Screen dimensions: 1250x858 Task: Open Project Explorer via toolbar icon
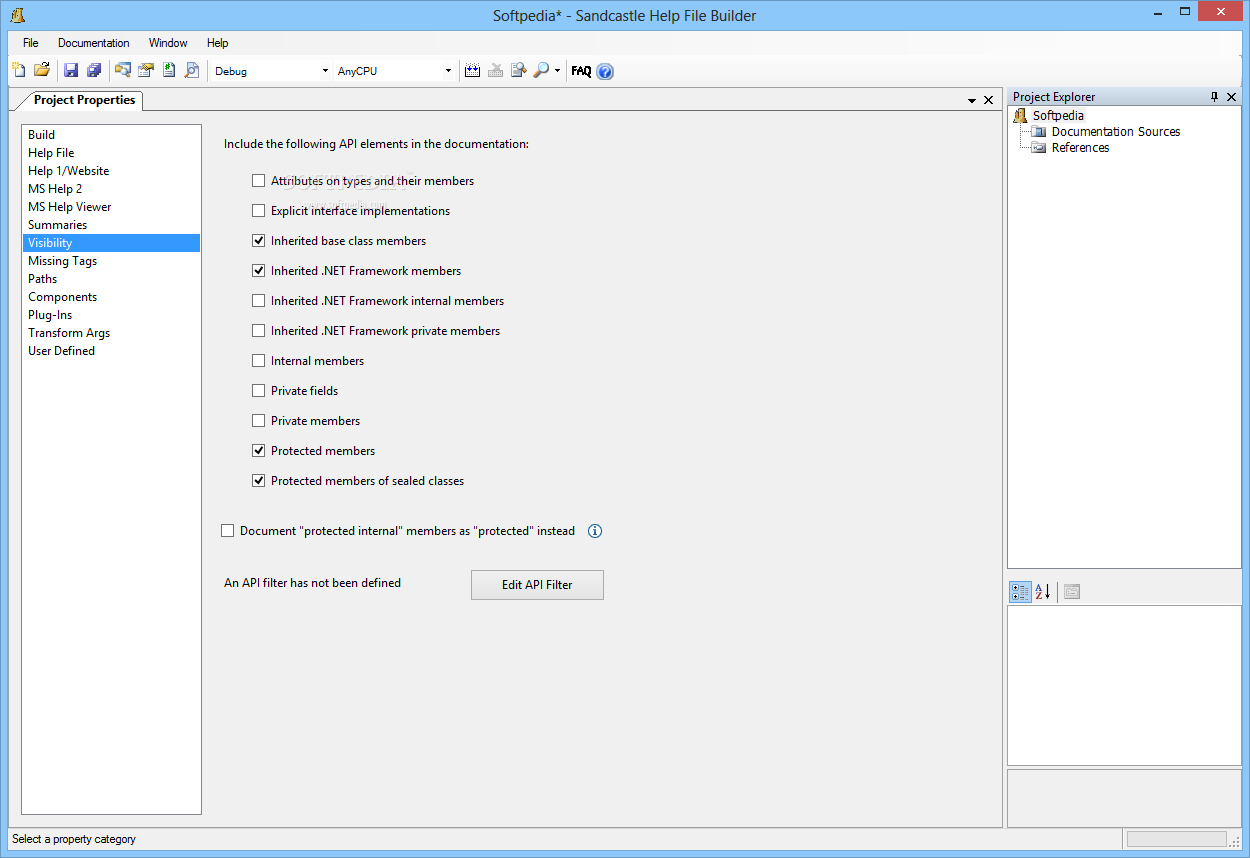[123, 70]
